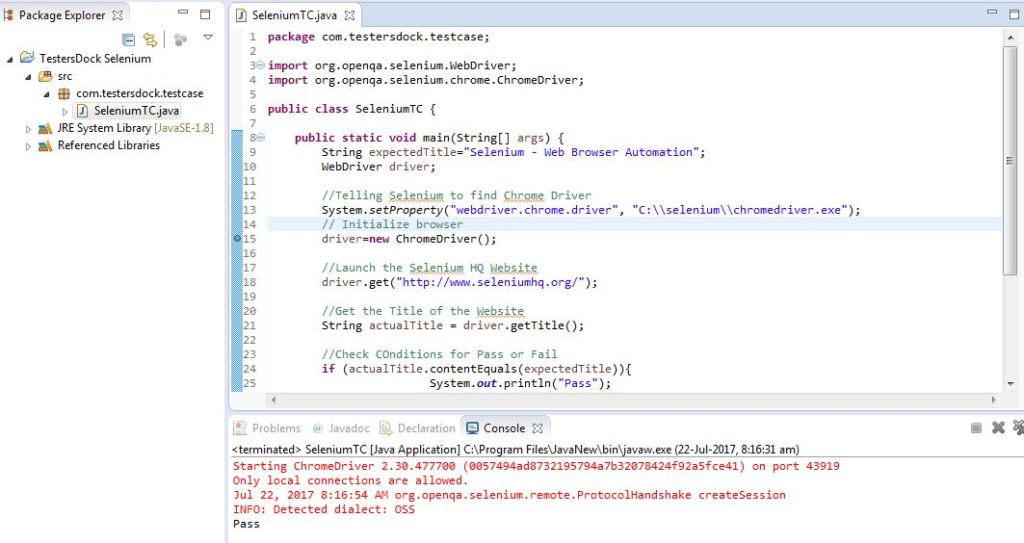Select the com.testersdock.testcase package
1024x543 pixels.
pos(139,93)
